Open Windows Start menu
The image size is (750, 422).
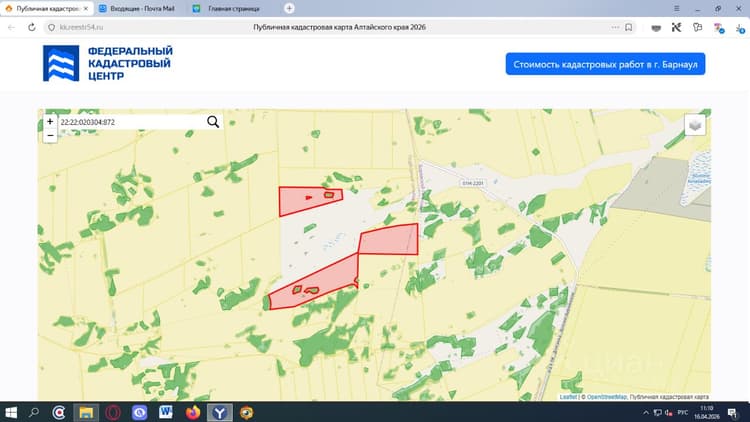click(x=11, y=412)
